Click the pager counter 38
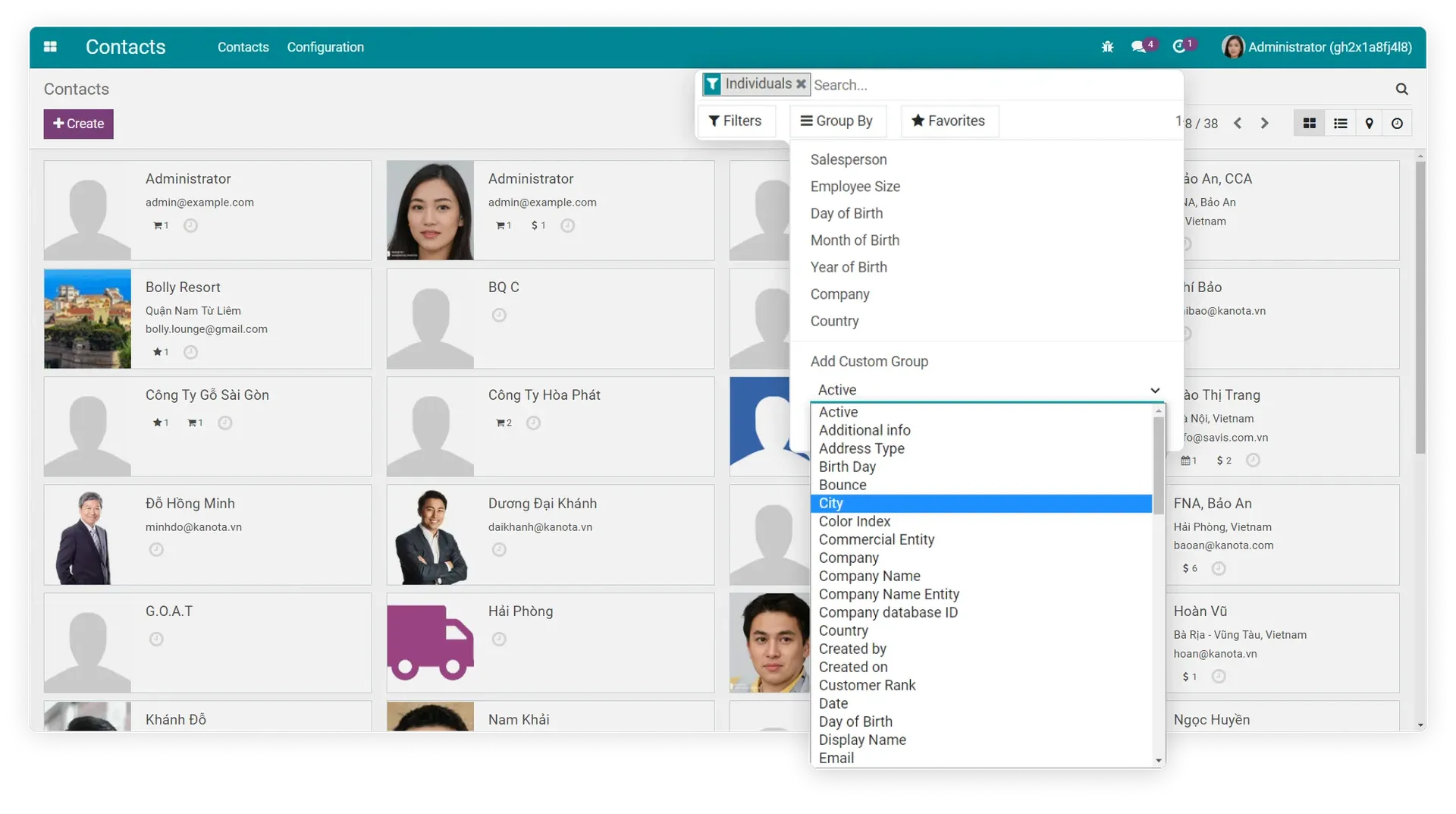The height and width of the screenshot is (814, 1456). tap(1210, 124)
